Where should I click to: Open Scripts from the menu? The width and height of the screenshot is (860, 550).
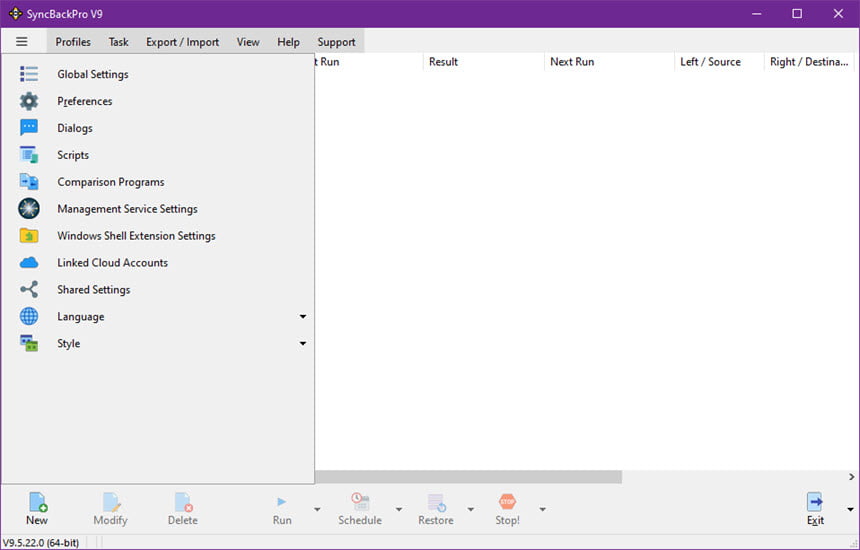tap(157, 155)
